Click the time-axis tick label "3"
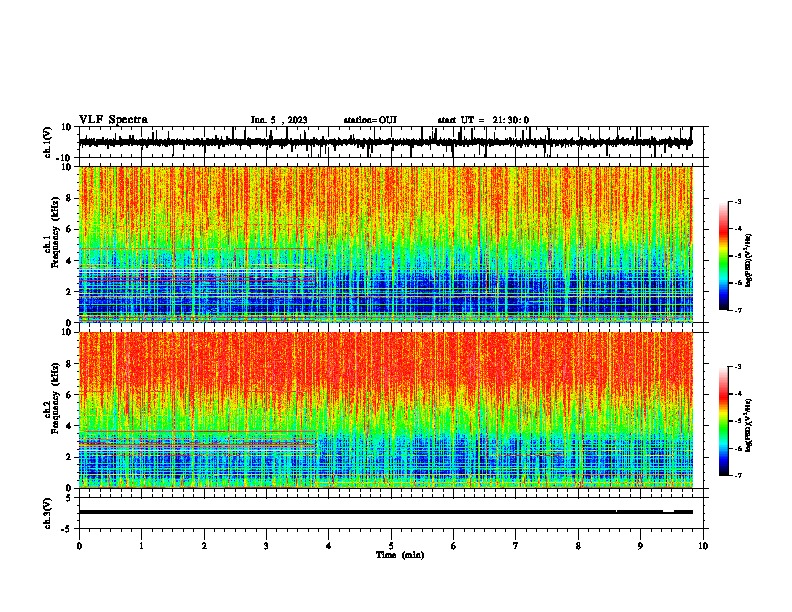 pyautogui.click(x=266, y=546)
